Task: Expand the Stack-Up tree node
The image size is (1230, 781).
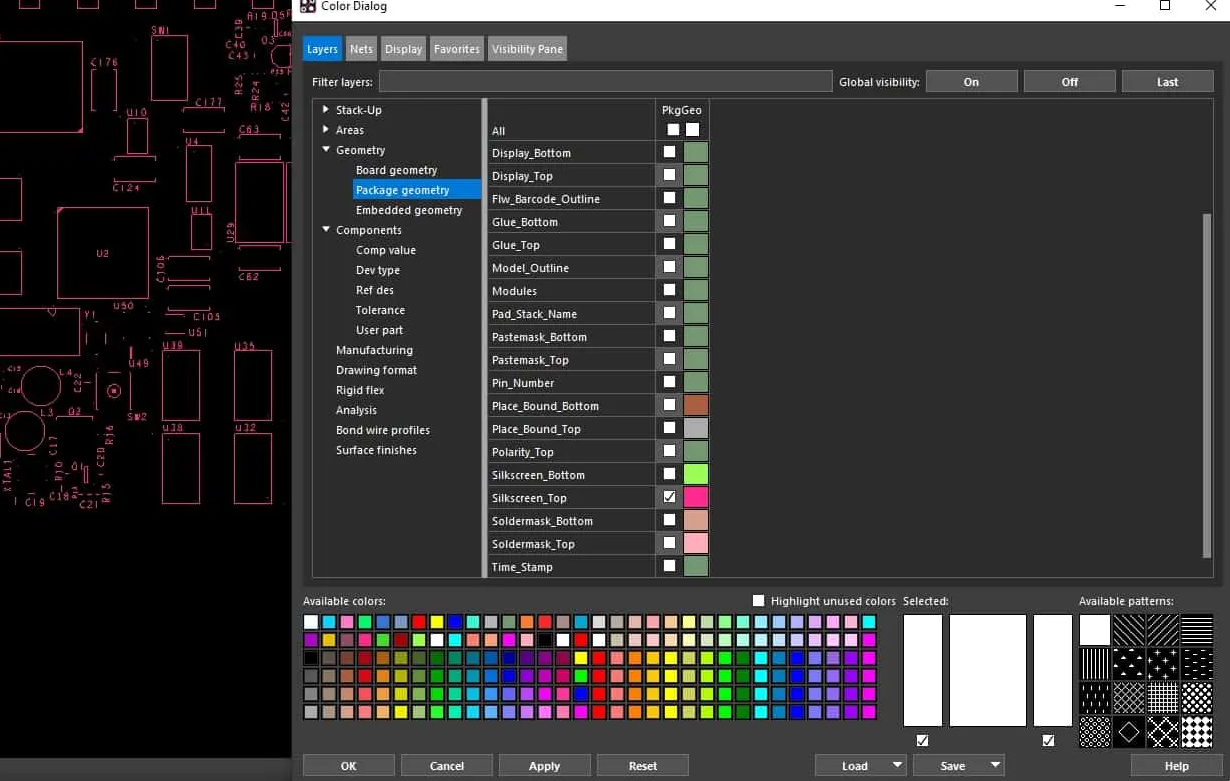Action: [x=326, y=110]
